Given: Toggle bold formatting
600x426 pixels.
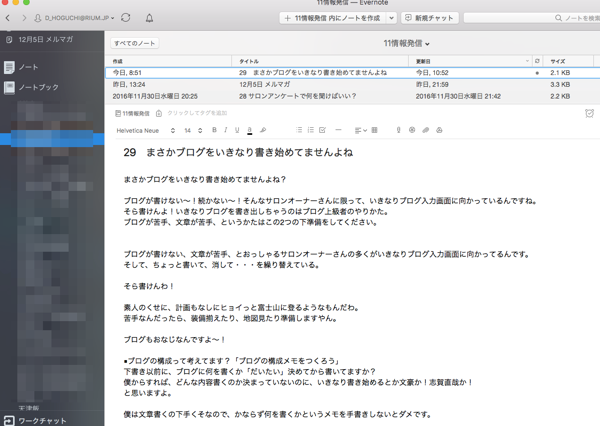Looking at the screenshot, I should tap(215, 130).
